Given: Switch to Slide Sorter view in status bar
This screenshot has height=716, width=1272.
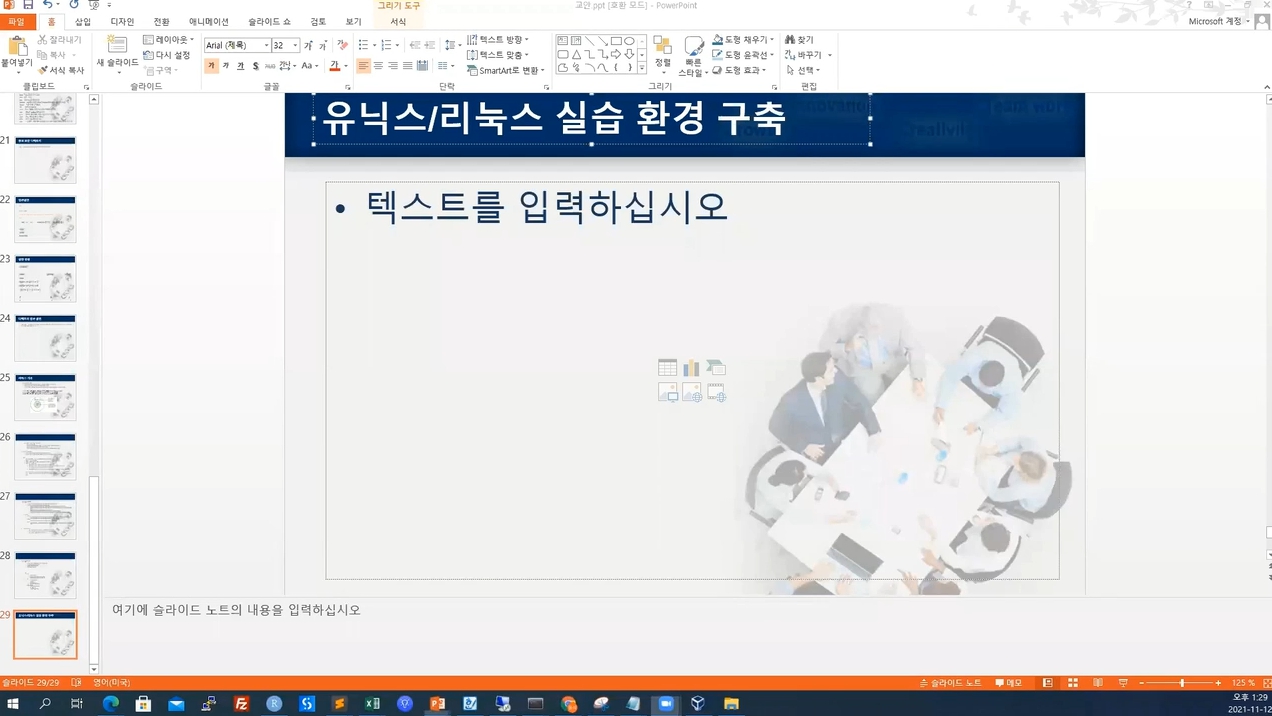Looking at the screenshot, I should coord(1073,683).
